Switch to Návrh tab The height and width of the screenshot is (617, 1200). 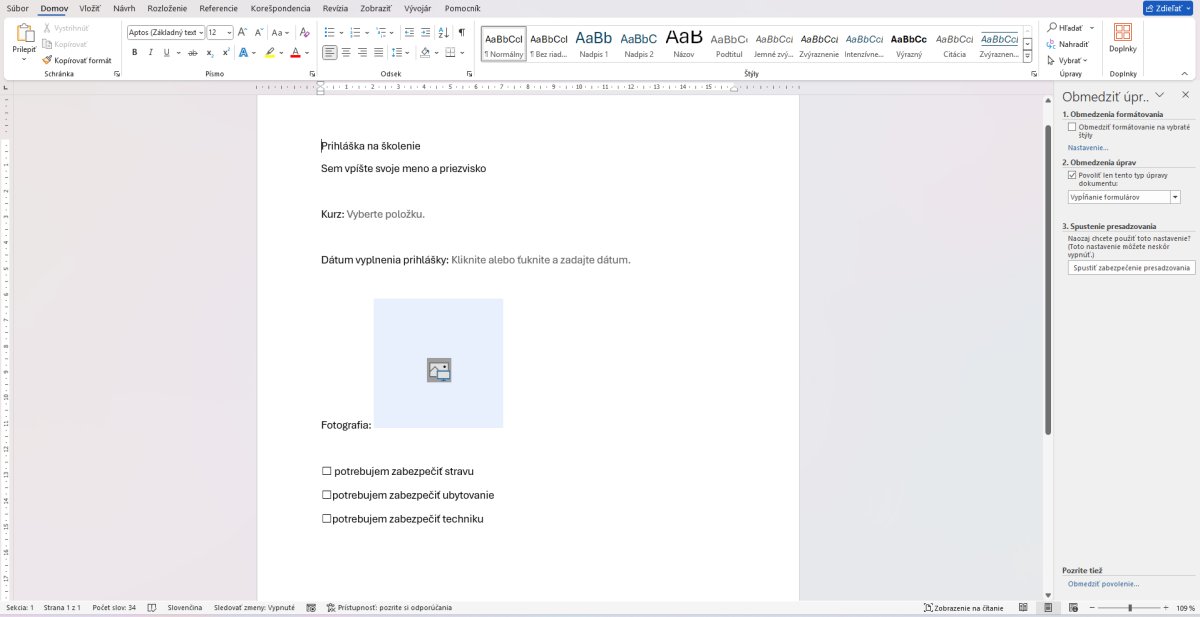click(124, 8)
